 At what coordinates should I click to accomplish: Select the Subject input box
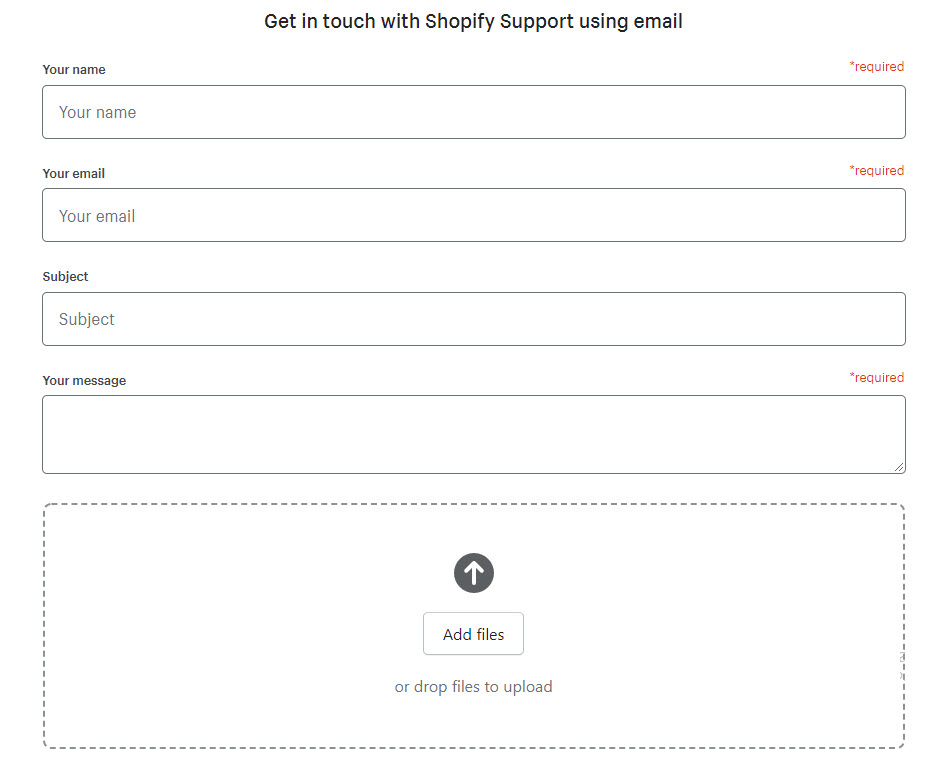point(474,319)
